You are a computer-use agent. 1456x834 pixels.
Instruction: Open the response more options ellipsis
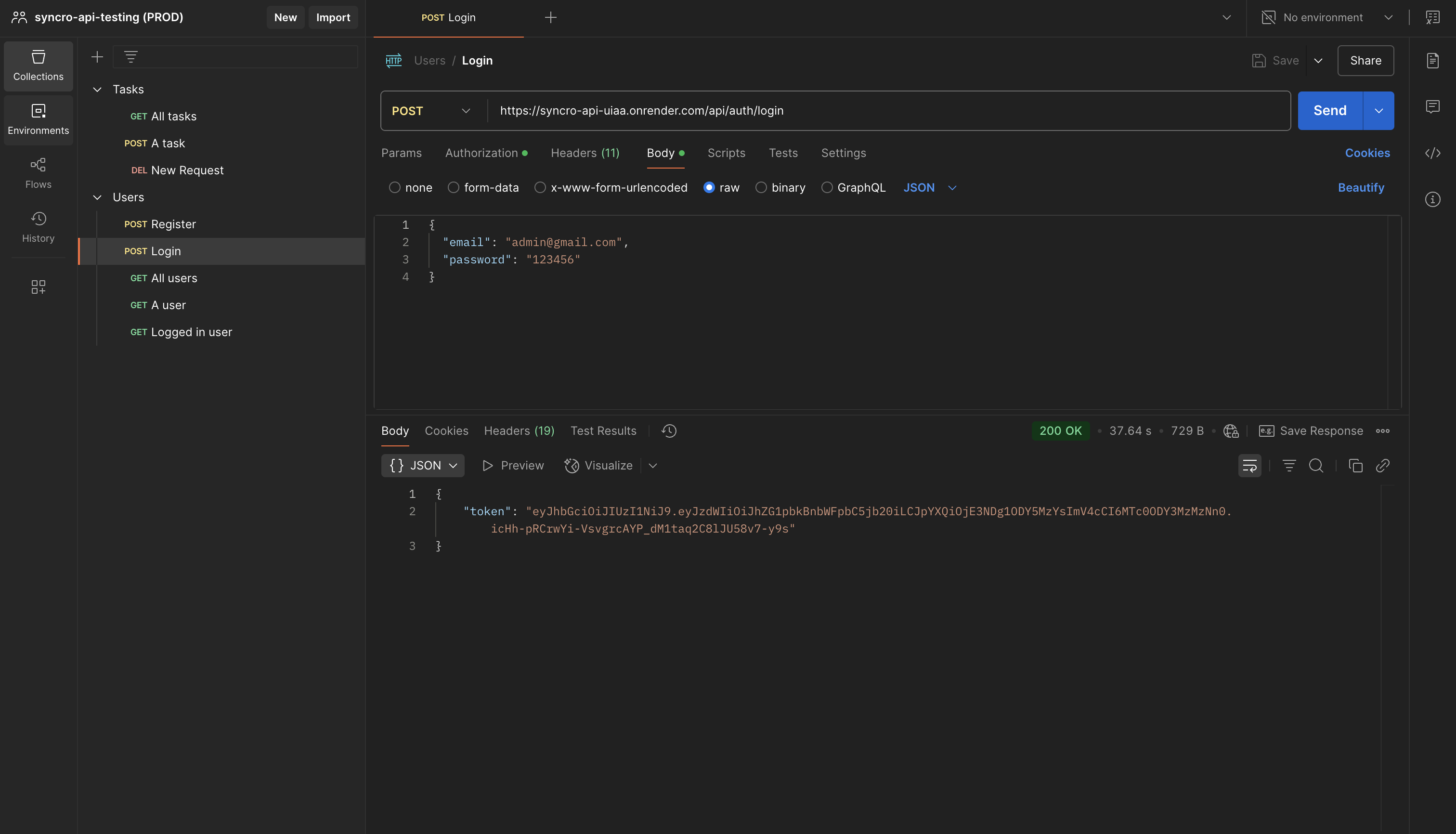pyautogui.click(x=1382, y=431)
